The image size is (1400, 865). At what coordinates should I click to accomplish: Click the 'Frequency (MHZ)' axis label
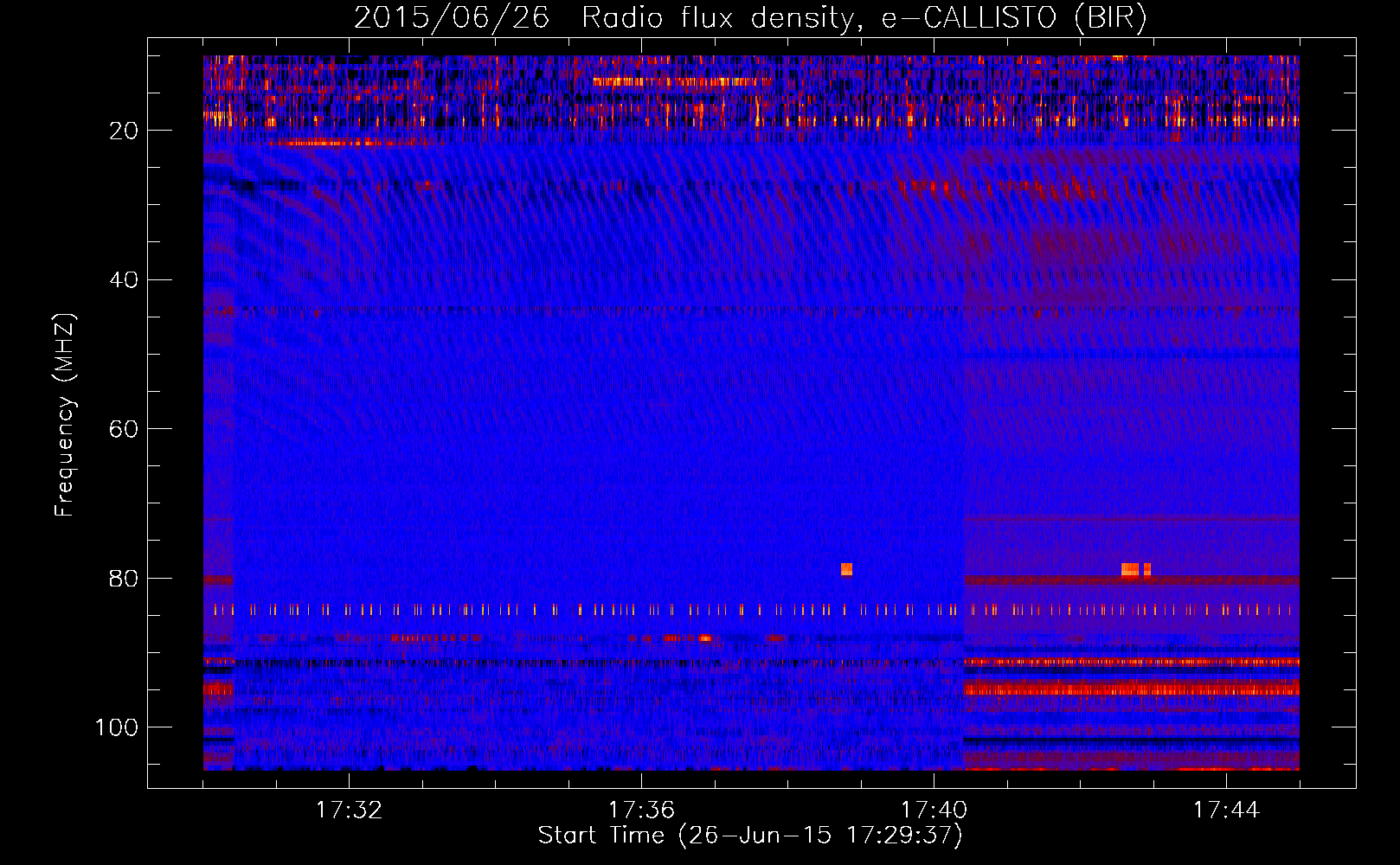click(x=65, y=414)
